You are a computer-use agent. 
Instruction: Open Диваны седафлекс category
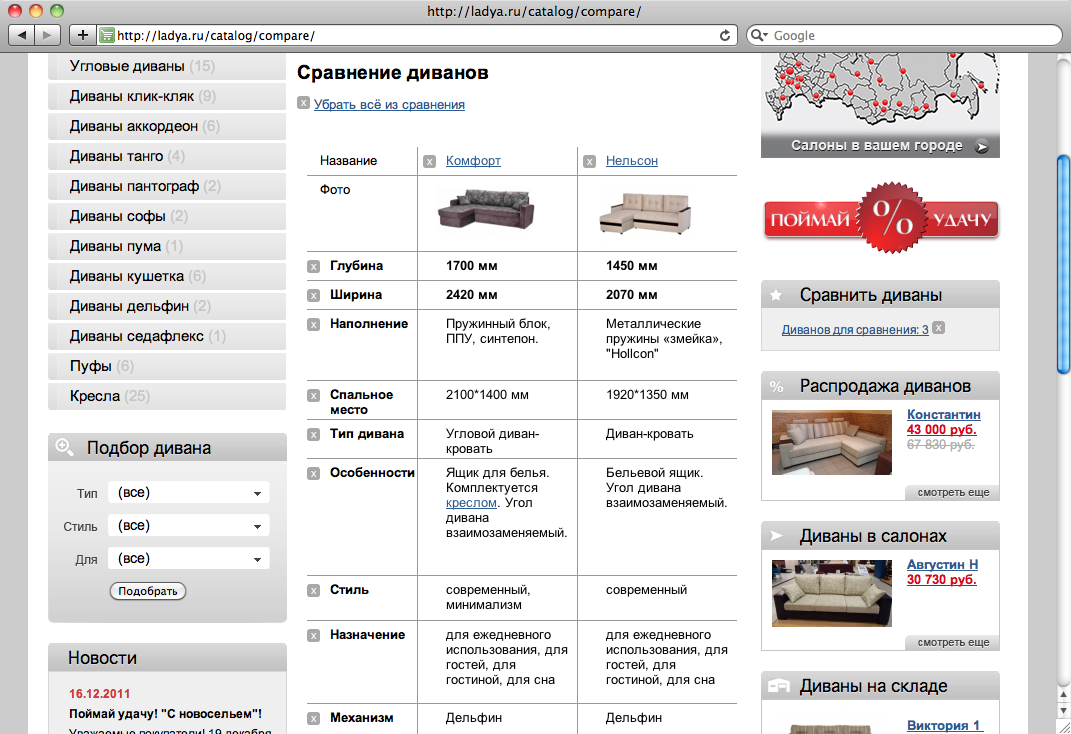click(167, 337)
